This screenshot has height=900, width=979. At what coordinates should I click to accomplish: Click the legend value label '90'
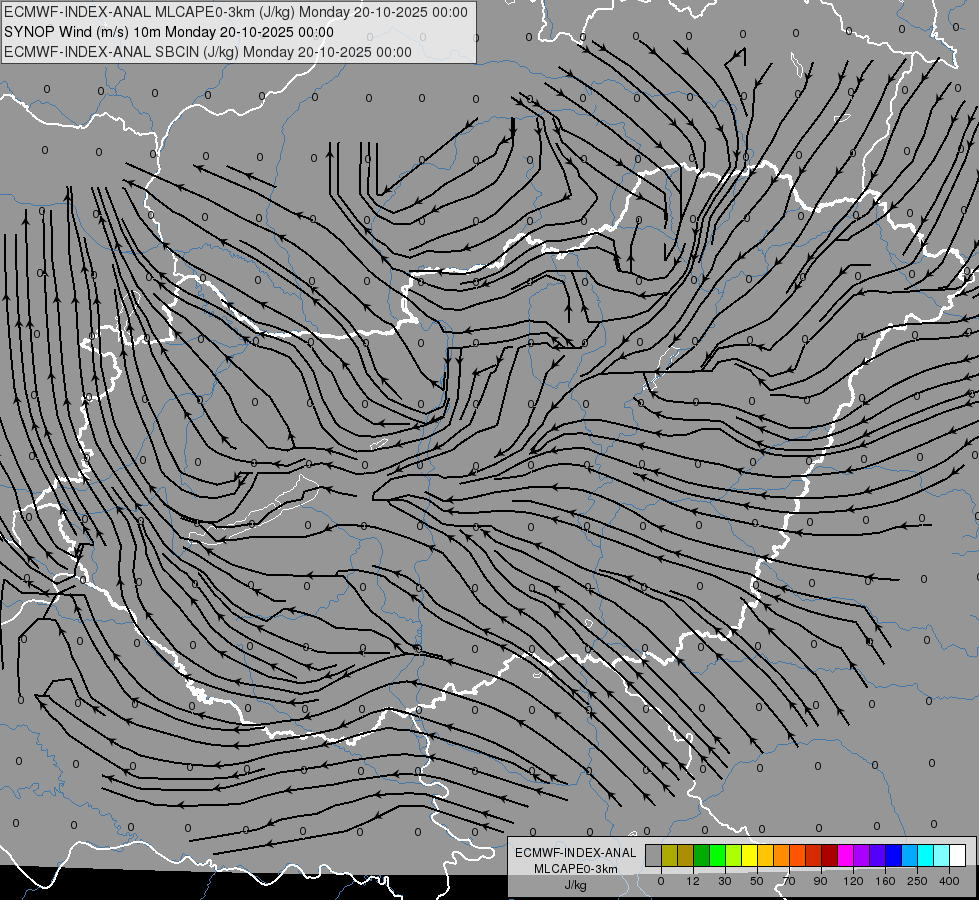(820, 881)
